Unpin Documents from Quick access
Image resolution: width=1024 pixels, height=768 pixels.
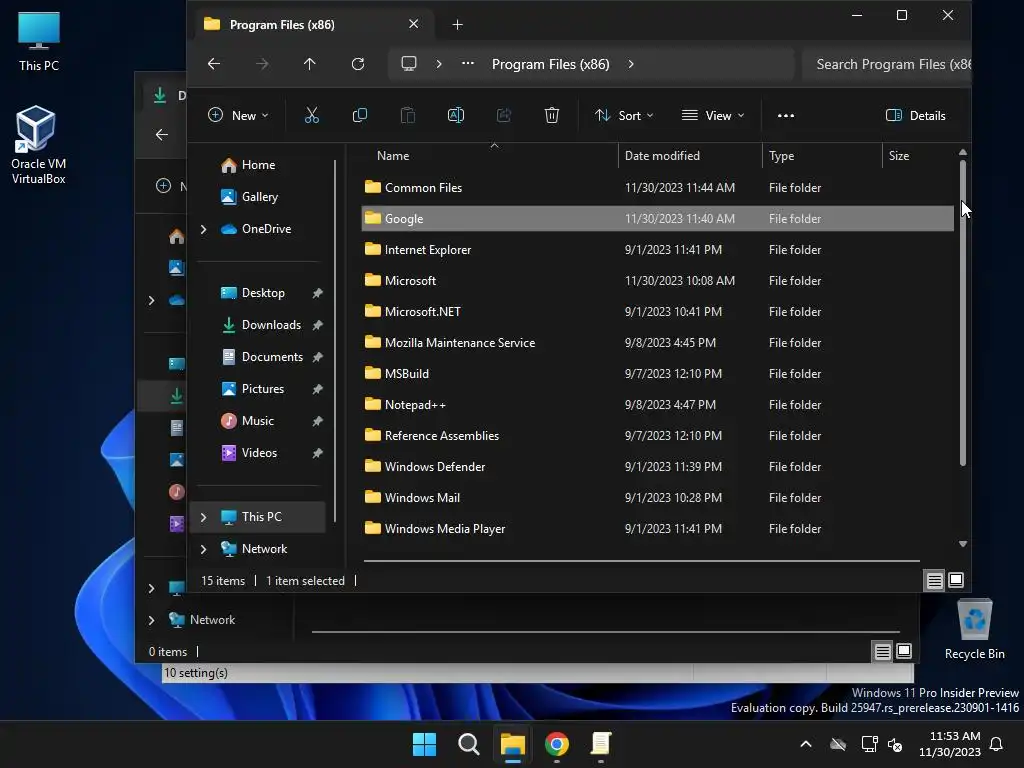[x=317, y=357]
